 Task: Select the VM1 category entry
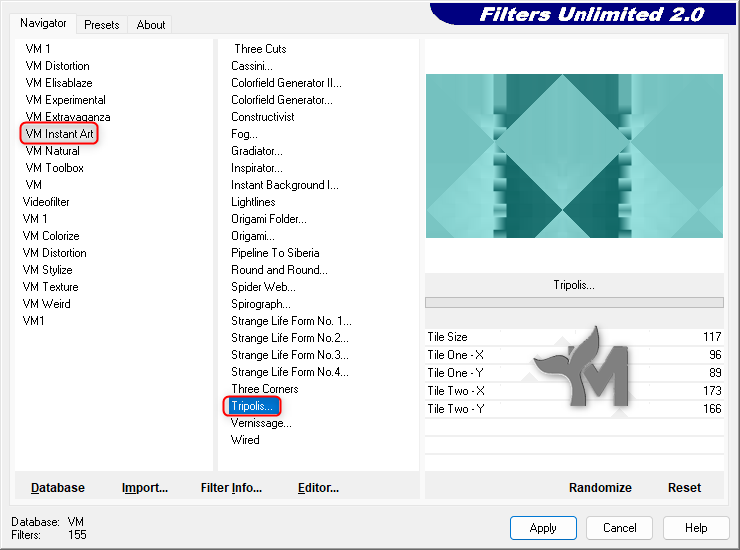[34, 321]
